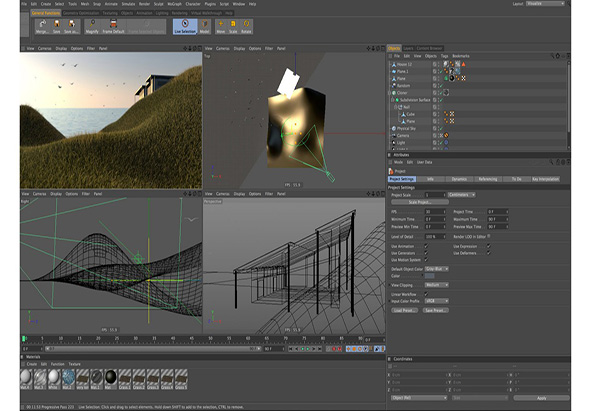Click the black sphere material tag on Plane
The height and width of the screenshot is (411, 590).
point(452,78)
